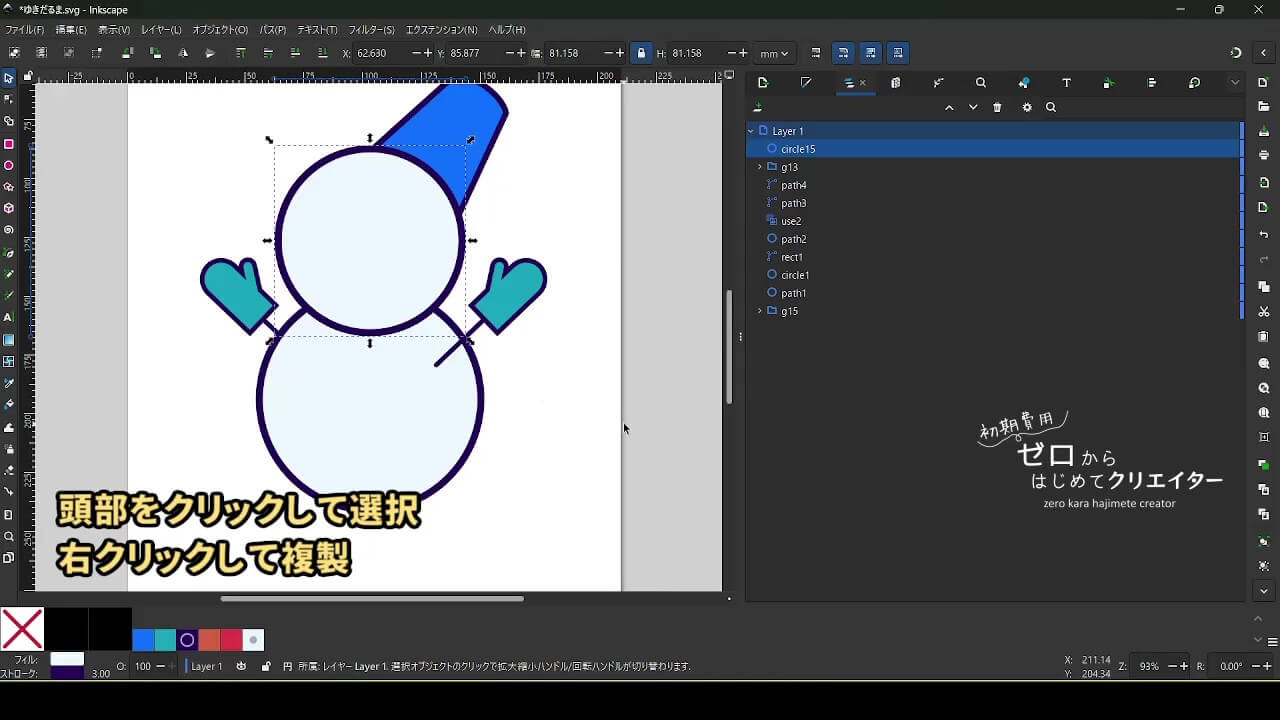The width and height of the screenshot is (1280, 720).
Task: Open the mm units dropdown
Action: [x=773, y=53]
